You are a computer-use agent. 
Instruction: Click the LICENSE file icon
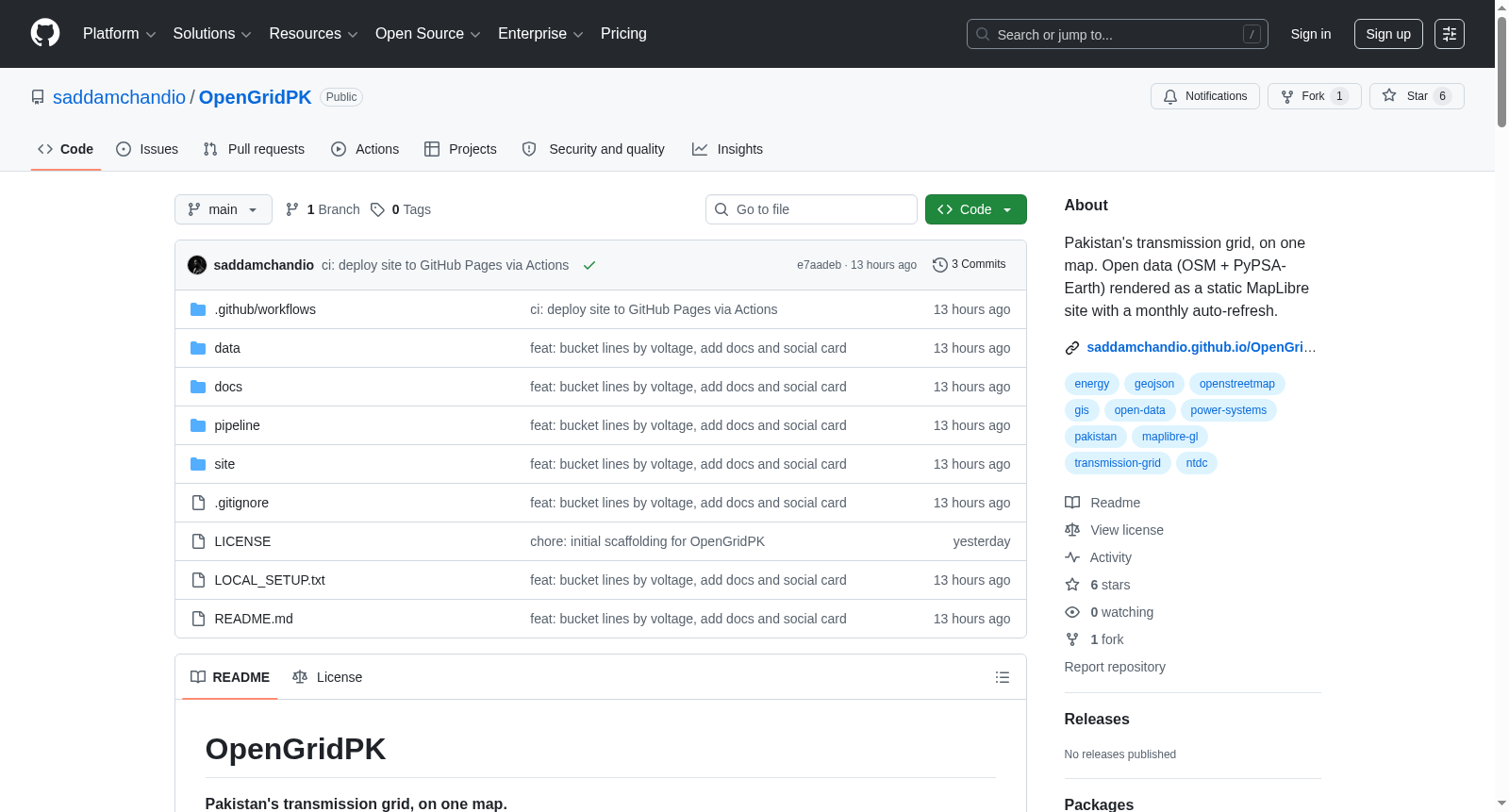pos(198,541)
